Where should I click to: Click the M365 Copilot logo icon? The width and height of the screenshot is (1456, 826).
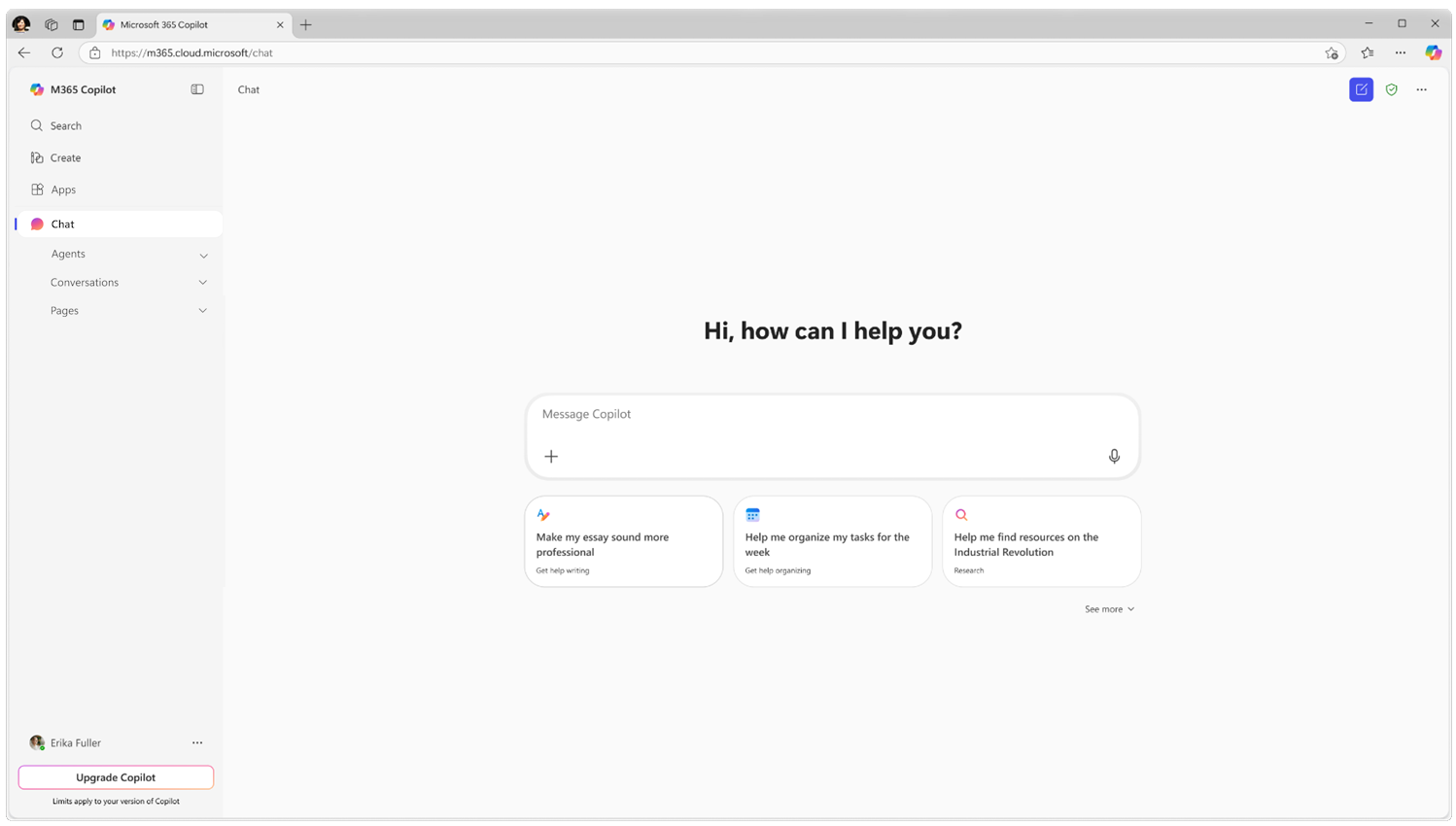tap(37, 89)
